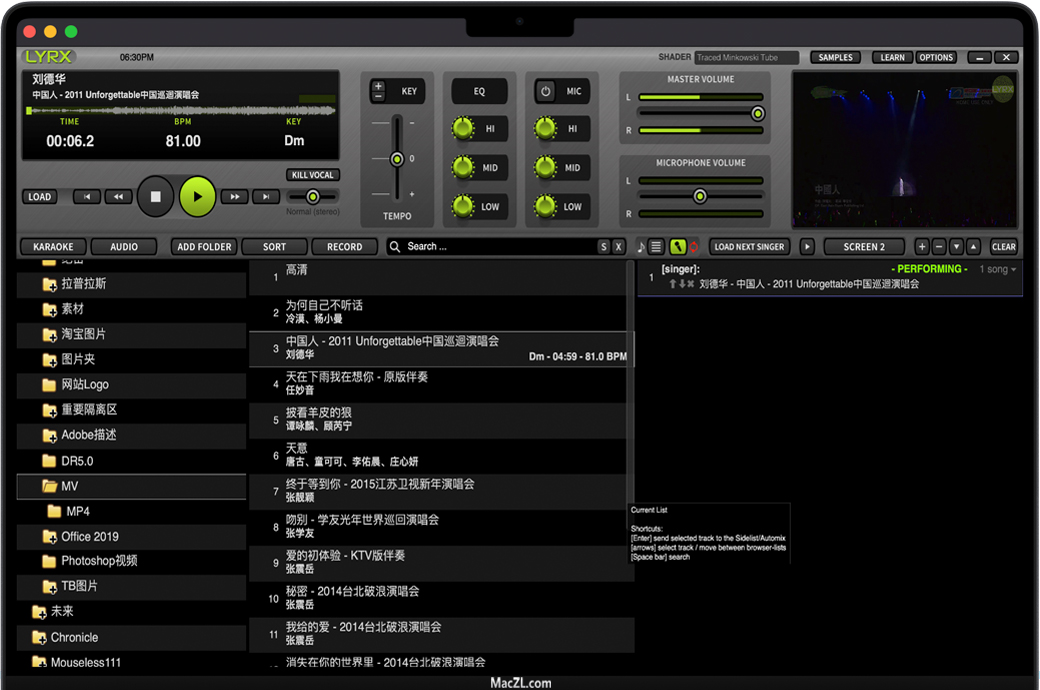Stop playback with the stop button
The image size is (1040, 690).
[155, 197]
